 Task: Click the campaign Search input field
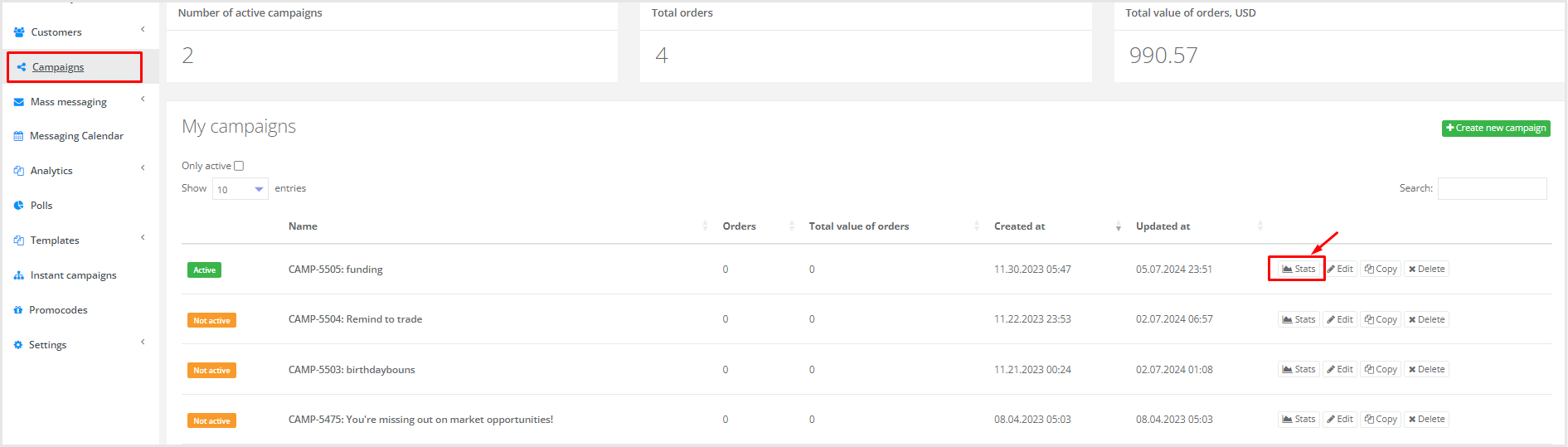click(1491, 189)
